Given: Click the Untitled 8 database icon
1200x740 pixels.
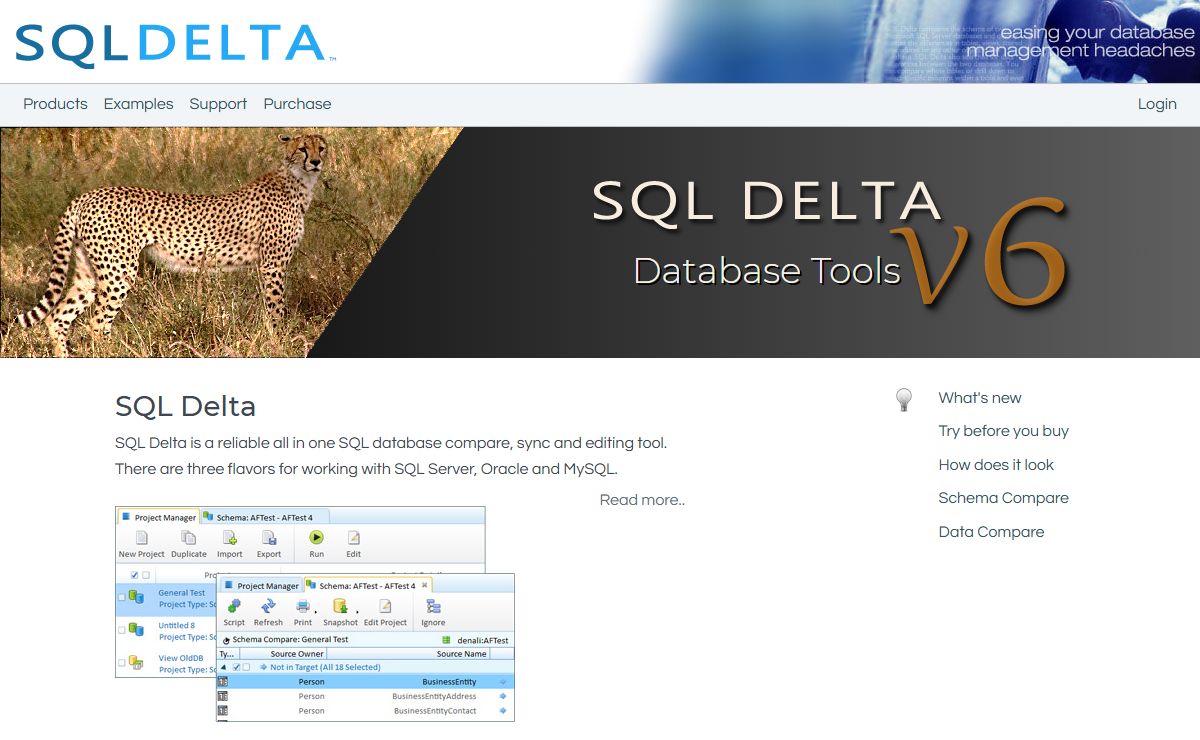Looking at the screenshot, I should tap(136, 629).
